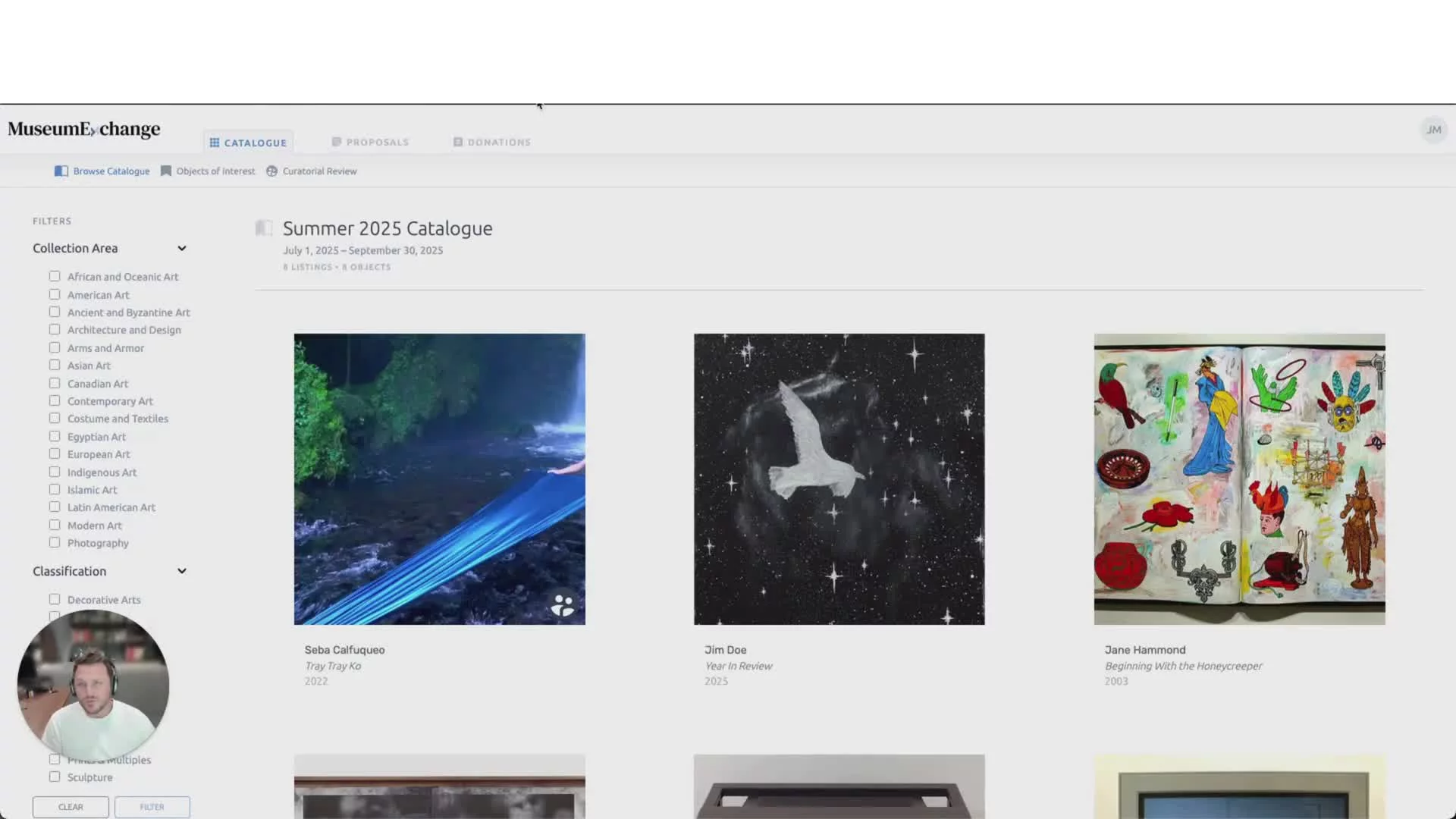Click the MuseumExchange logo
1456x819 pixels.
click(84, 129)
